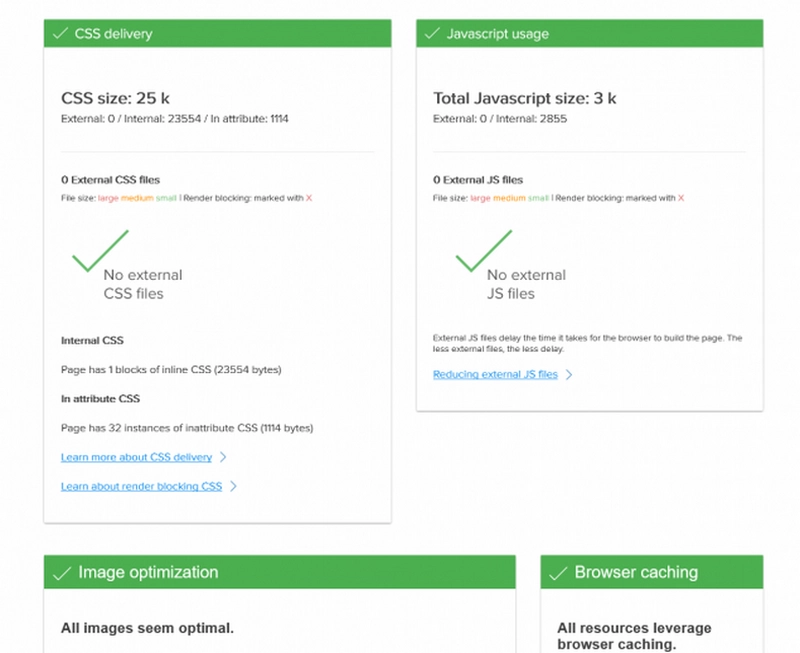Viewport: 800px width, 653px height.
Task: Click the Image optimization header checkmark icon
Action: pos(61,572)
